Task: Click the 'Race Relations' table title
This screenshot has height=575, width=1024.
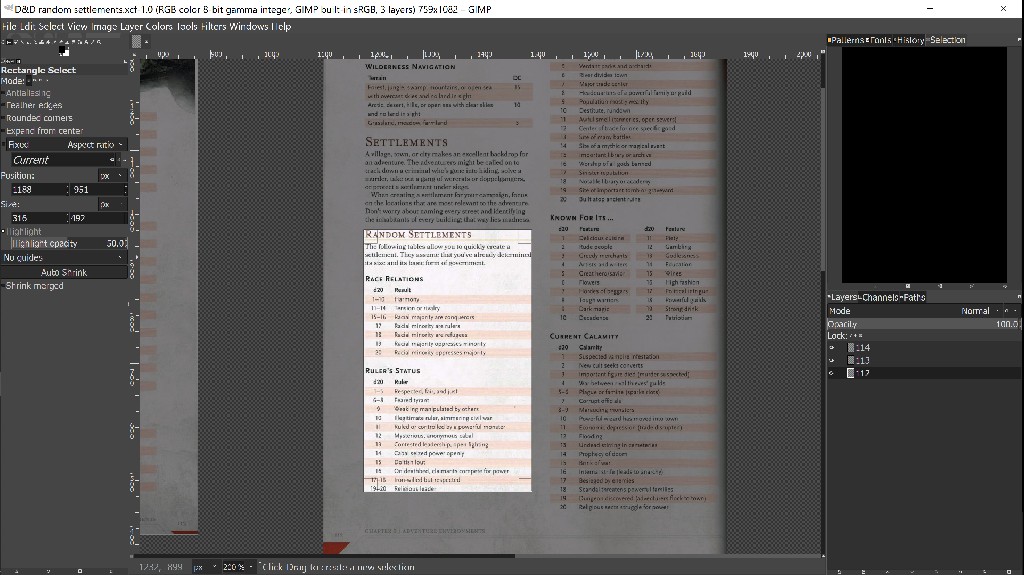Action: (x=394, y=279)
